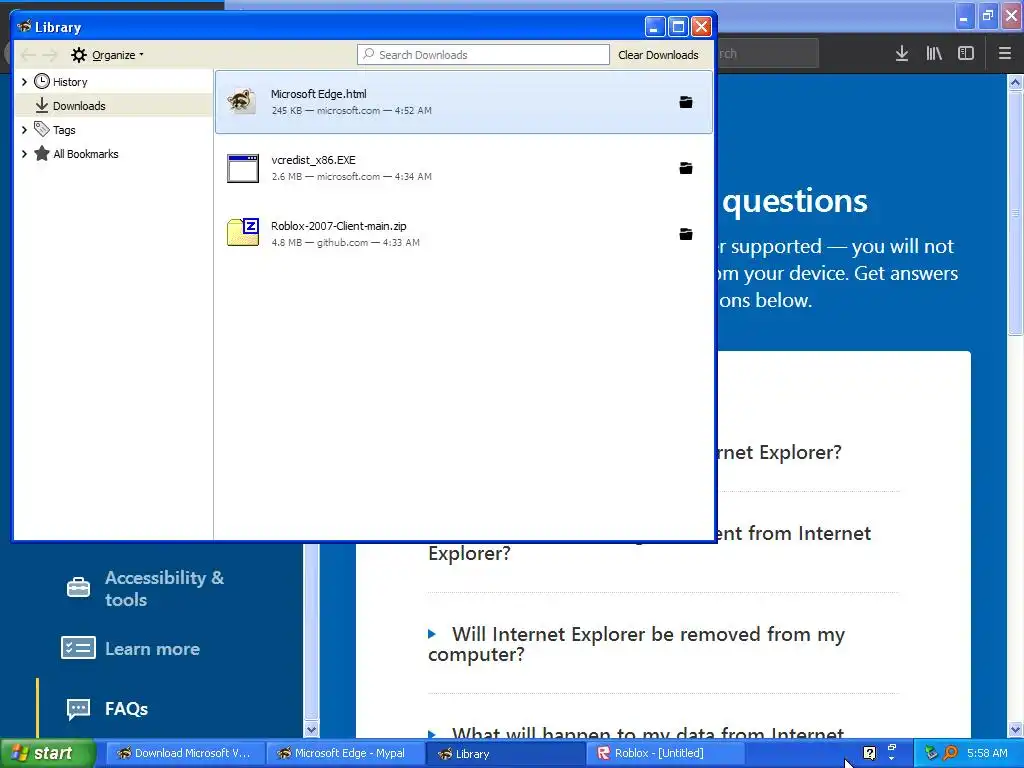Screen dimensions: 1024x768
Task: Toggle the browser sidebar icon
Action: coord(966,54)
